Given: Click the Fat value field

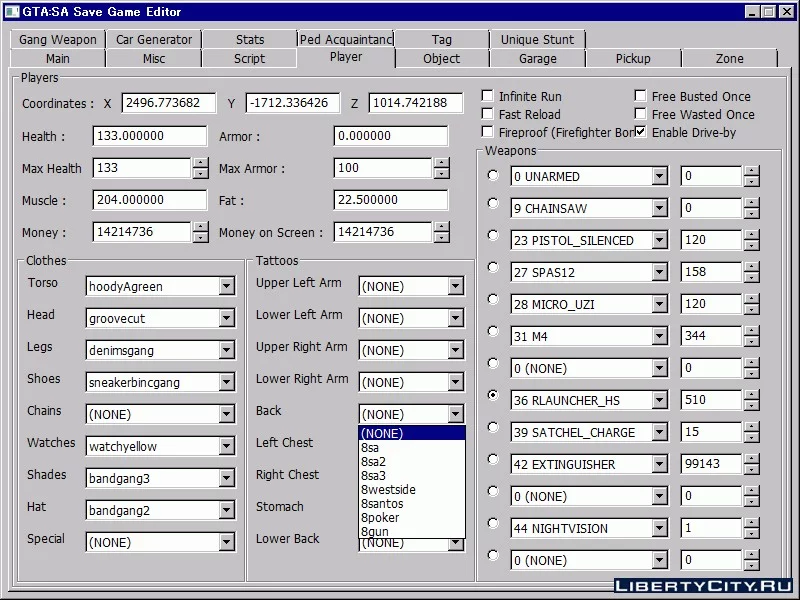Looking at the screenshot, I should [x=391, y=199].
